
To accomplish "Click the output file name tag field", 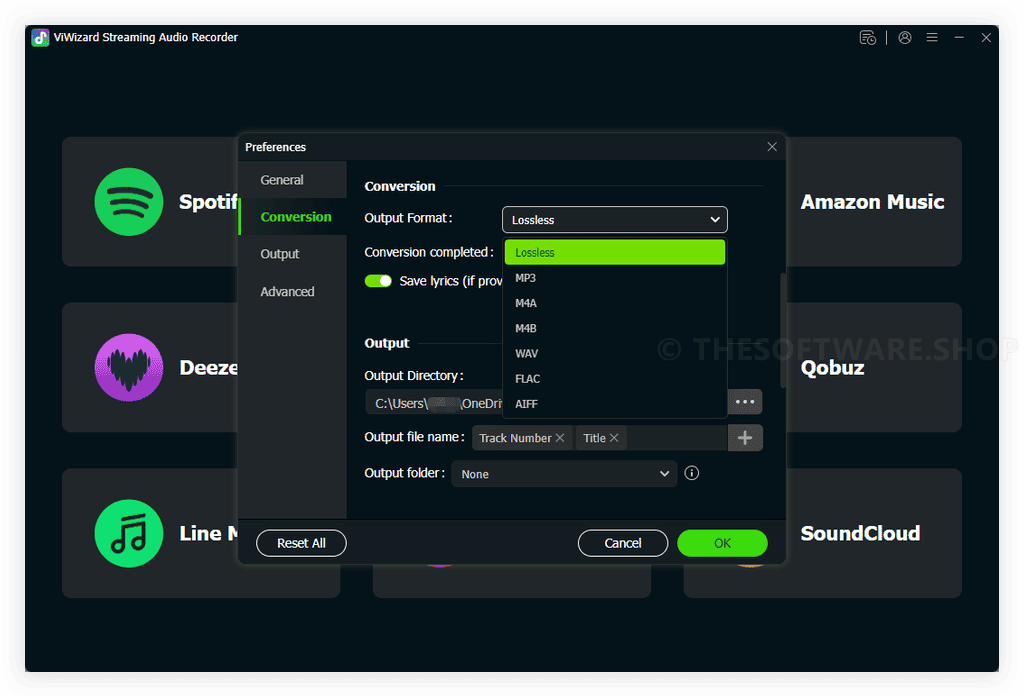I will [600, 438].
